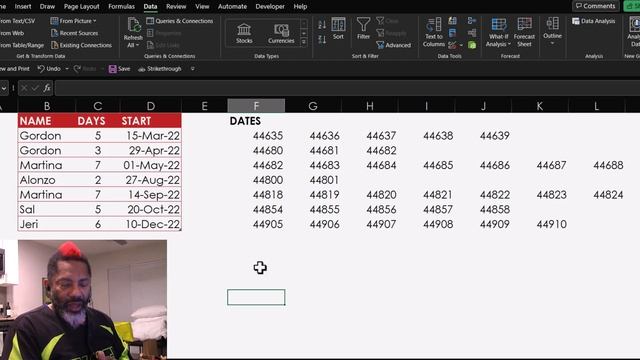Click the From Web button

click(12, 33)
